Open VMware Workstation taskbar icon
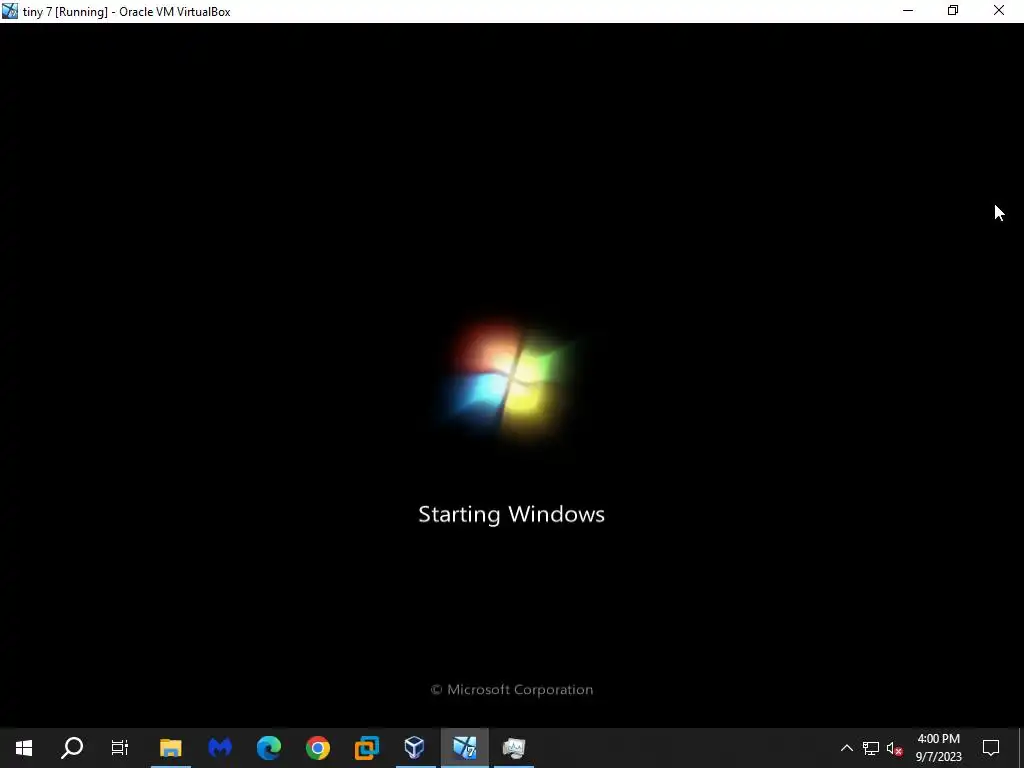Viewport: 1024px width, 768px height. tap(366, 748)
